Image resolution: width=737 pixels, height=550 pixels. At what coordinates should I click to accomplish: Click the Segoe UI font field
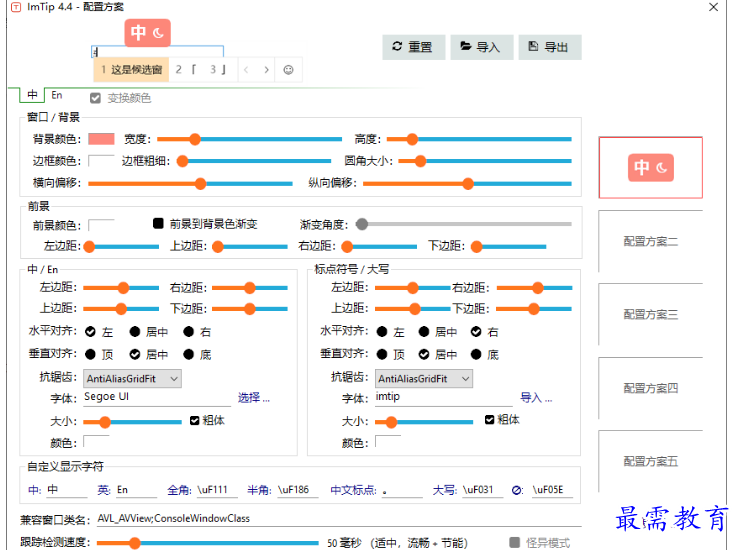[x=157, y=397]
